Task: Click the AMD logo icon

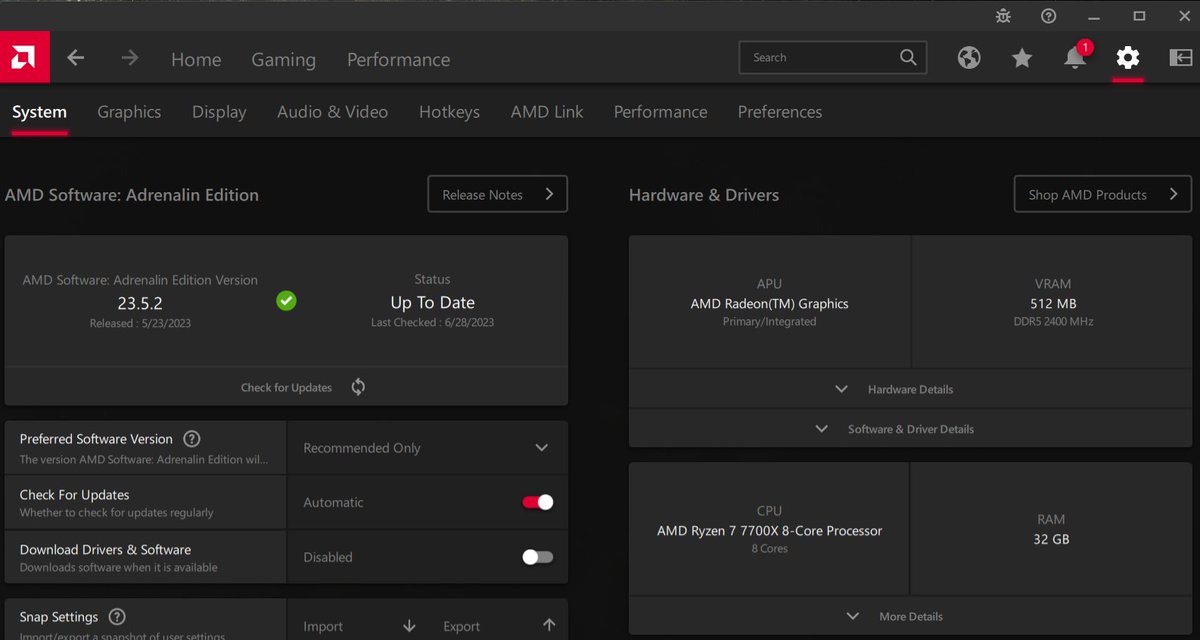Action: (x=25, y=58)
